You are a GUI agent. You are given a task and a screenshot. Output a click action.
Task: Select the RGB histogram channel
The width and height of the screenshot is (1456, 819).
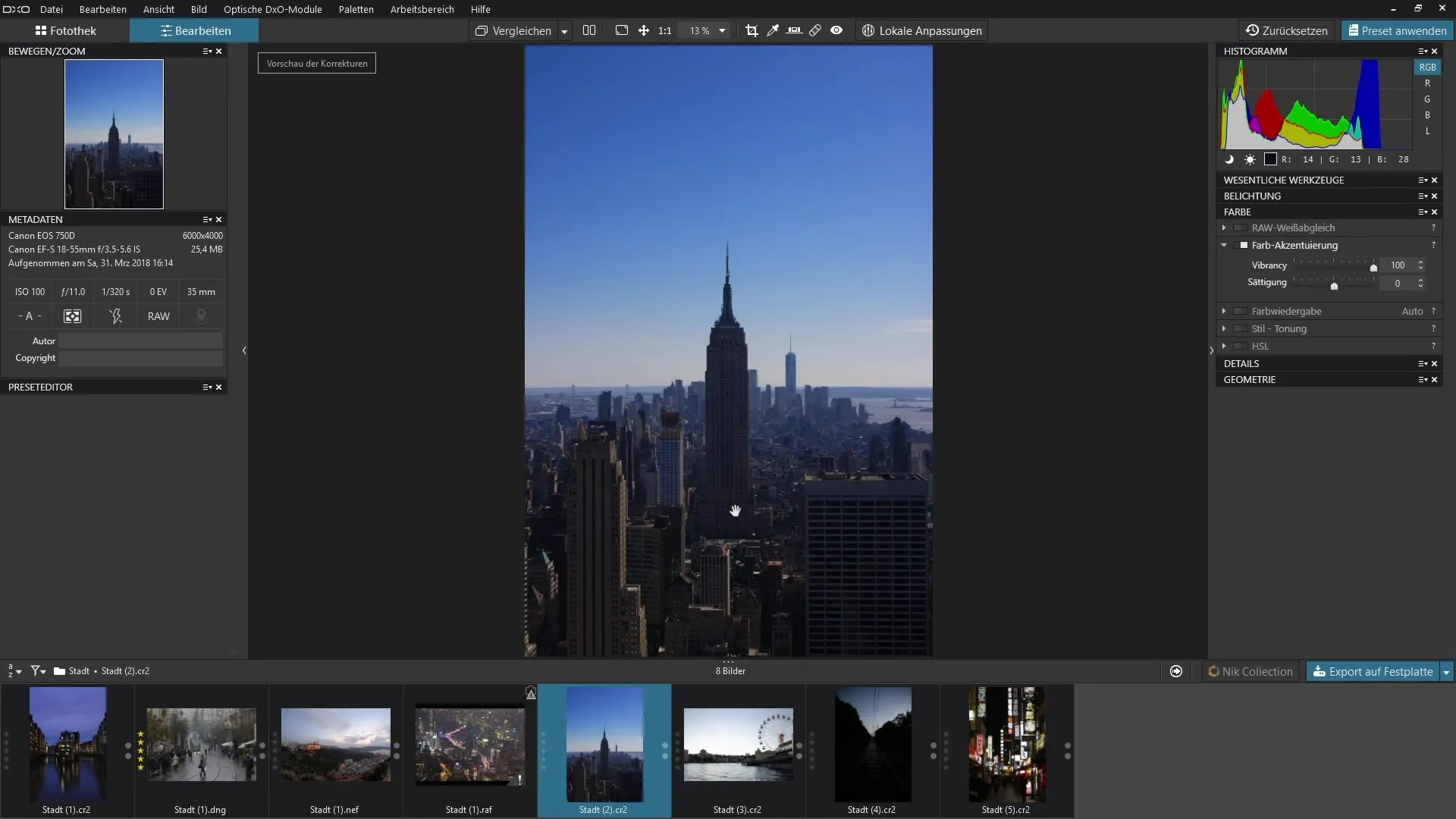(1427, 67)
